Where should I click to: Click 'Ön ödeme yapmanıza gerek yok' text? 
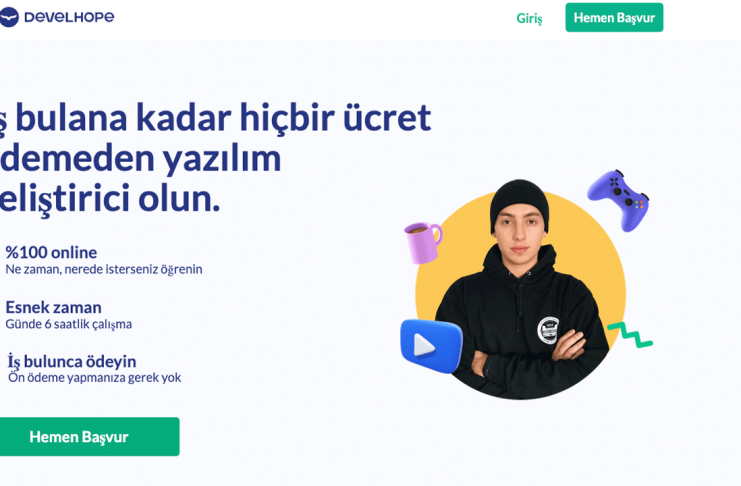coord(95,377)
